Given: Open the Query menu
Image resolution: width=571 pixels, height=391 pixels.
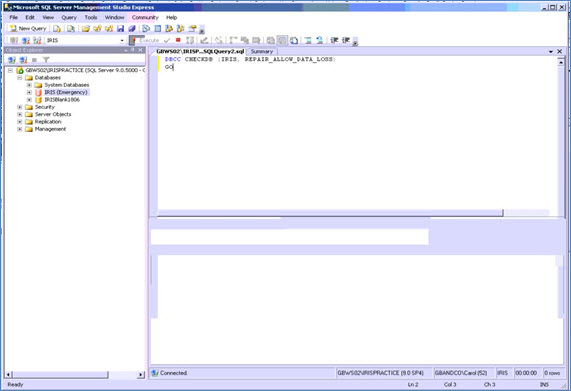Looking at the screenshot, I should [x=69, y=17].
